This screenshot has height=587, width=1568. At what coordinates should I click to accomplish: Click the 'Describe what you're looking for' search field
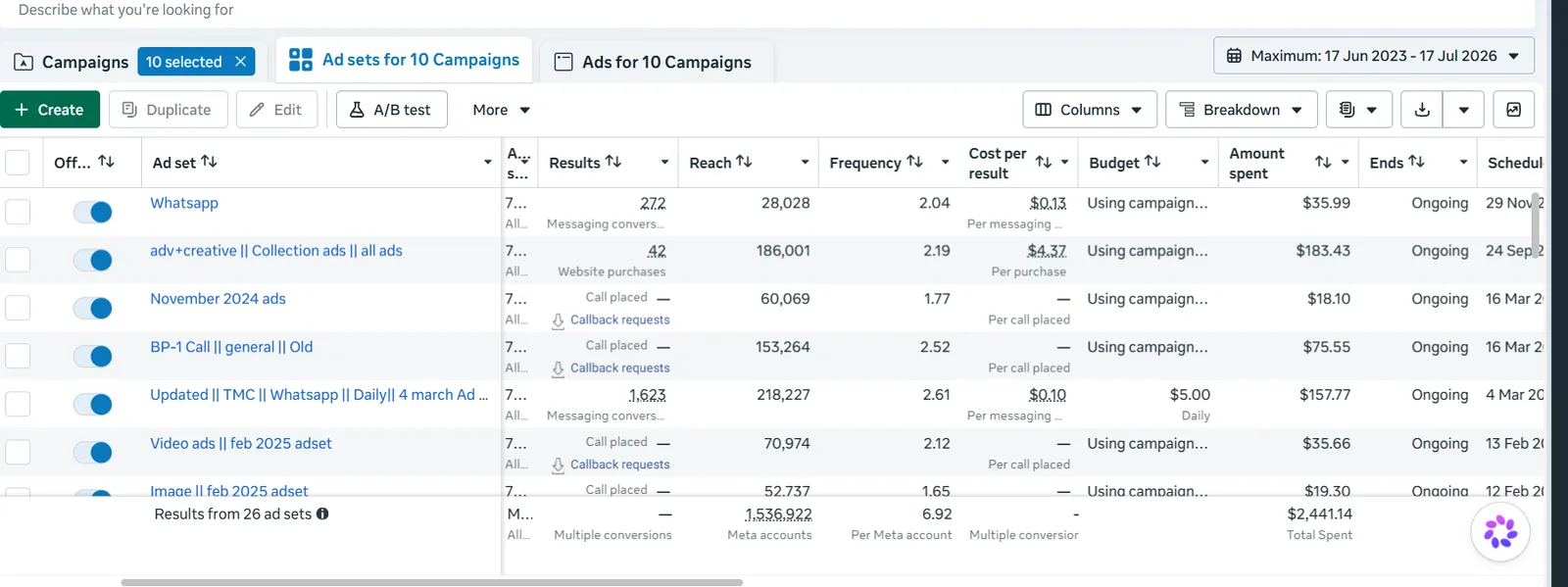pyautogui.click(x=767, y=12)
